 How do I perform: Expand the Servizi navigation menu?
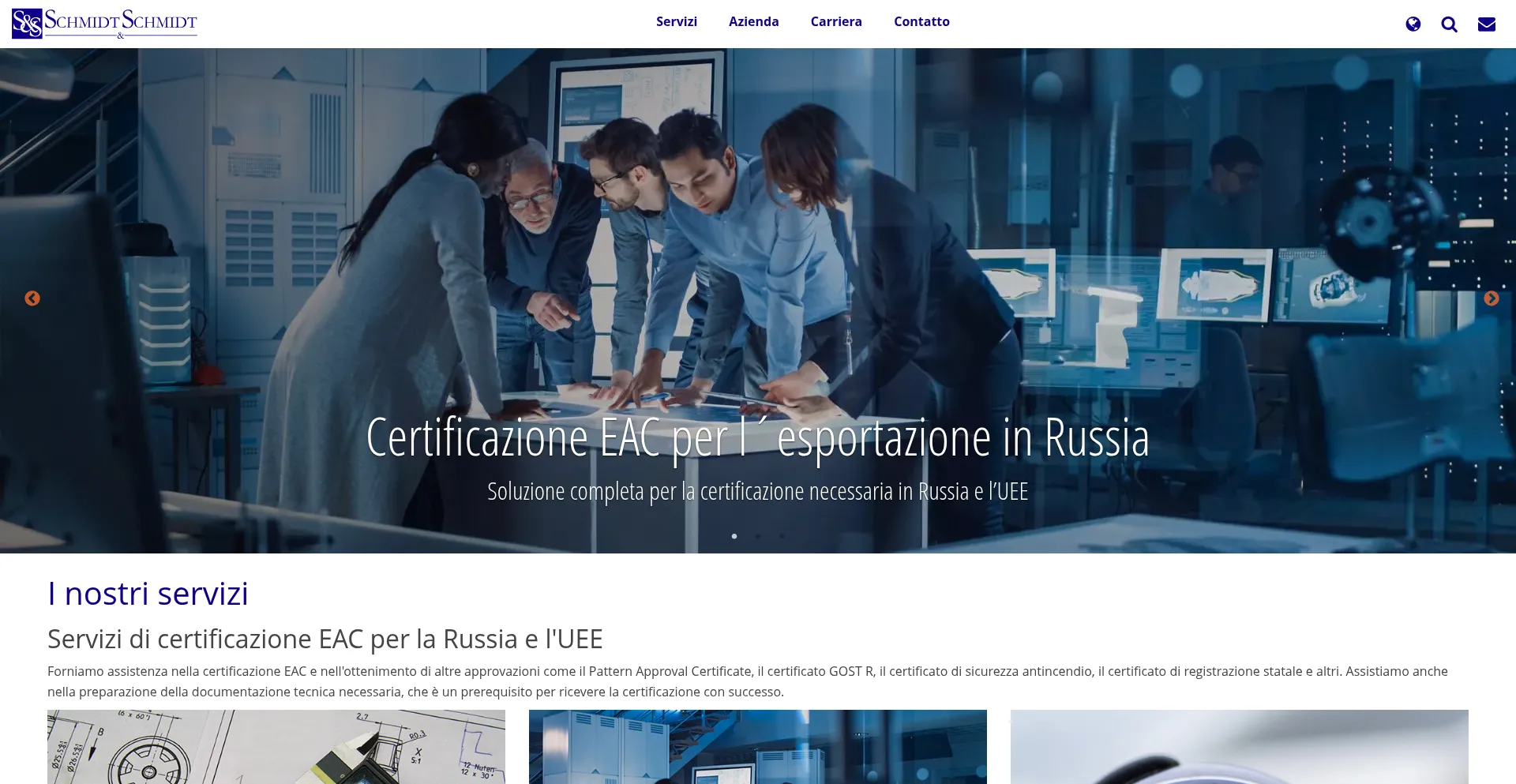[676, 22]
